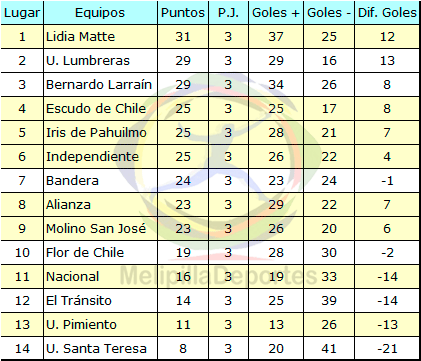
Task: Click the Lidia Matte team cell
Action: (x=100, y=37)
